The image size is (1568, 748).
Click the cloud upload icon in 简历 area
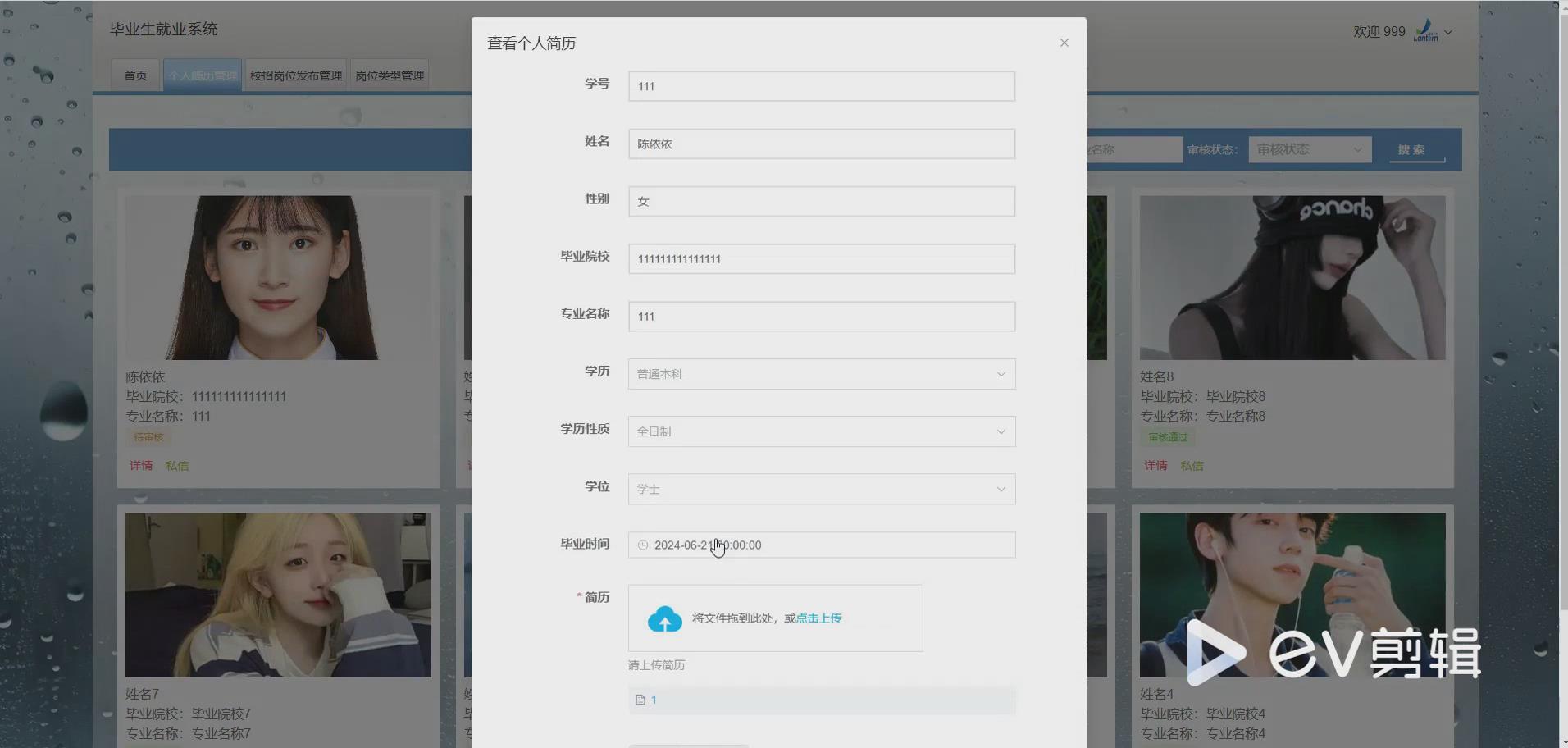(x=664, y=618)
